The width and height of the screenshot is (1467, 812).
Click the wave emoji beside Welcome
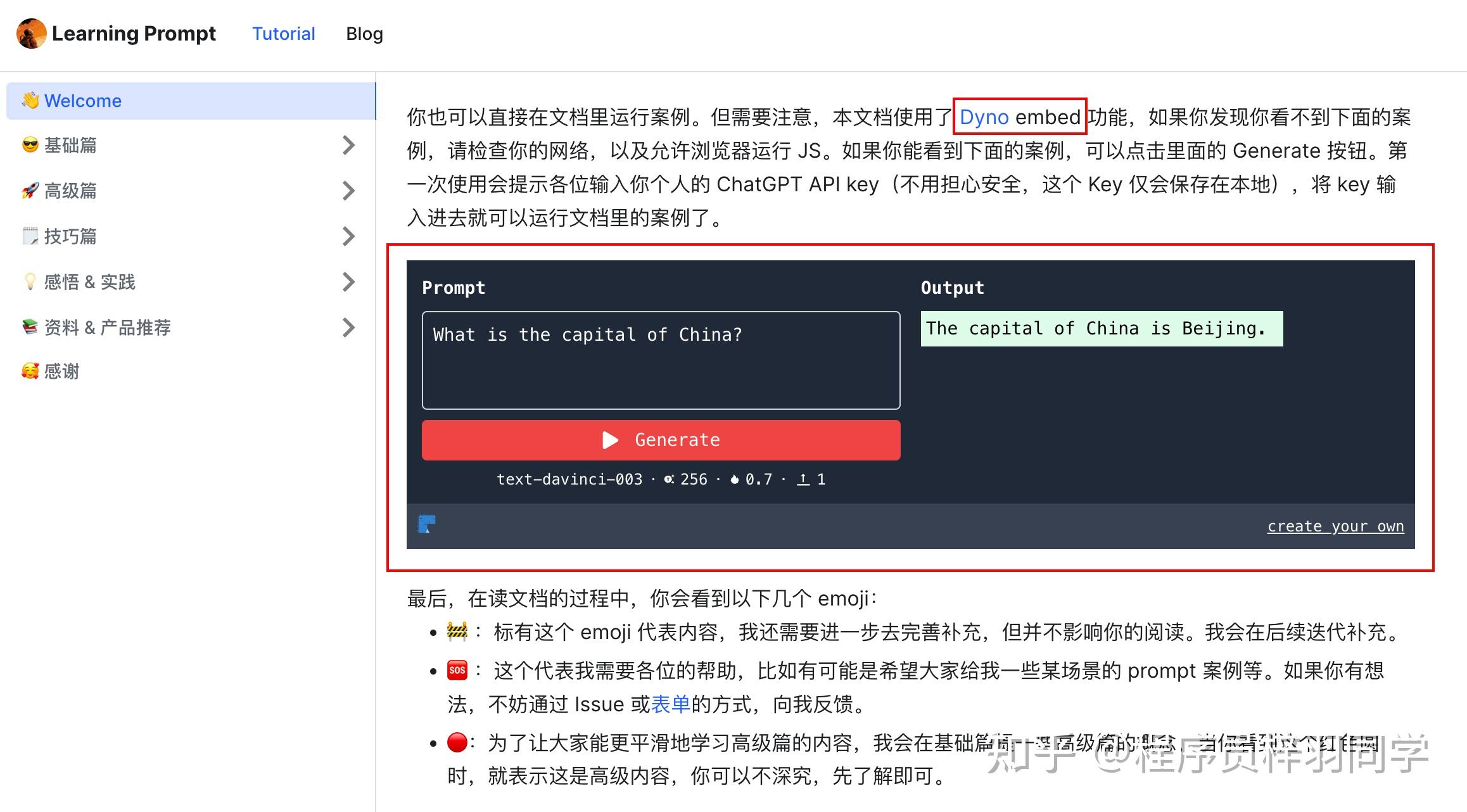coord(30,100)
